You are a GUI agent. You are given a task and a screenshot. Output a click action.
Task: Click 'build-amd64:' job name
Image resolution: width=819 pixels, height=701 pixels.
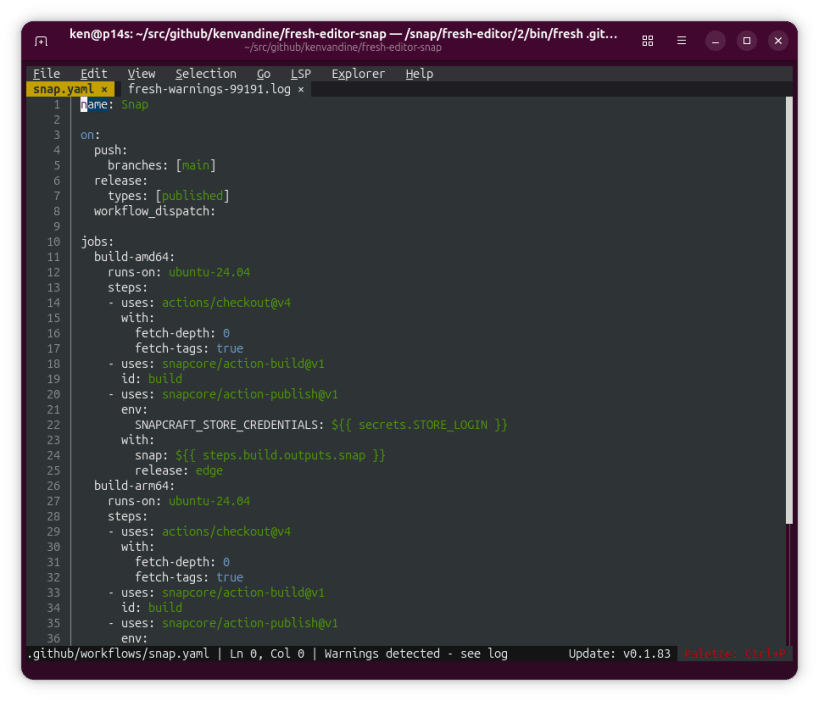coord(134,257)
